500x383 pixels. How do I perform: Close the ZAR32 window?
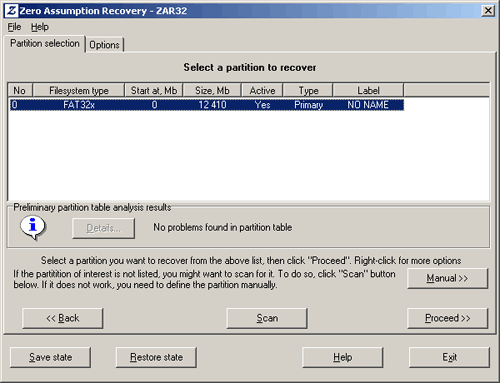(488, 11)
